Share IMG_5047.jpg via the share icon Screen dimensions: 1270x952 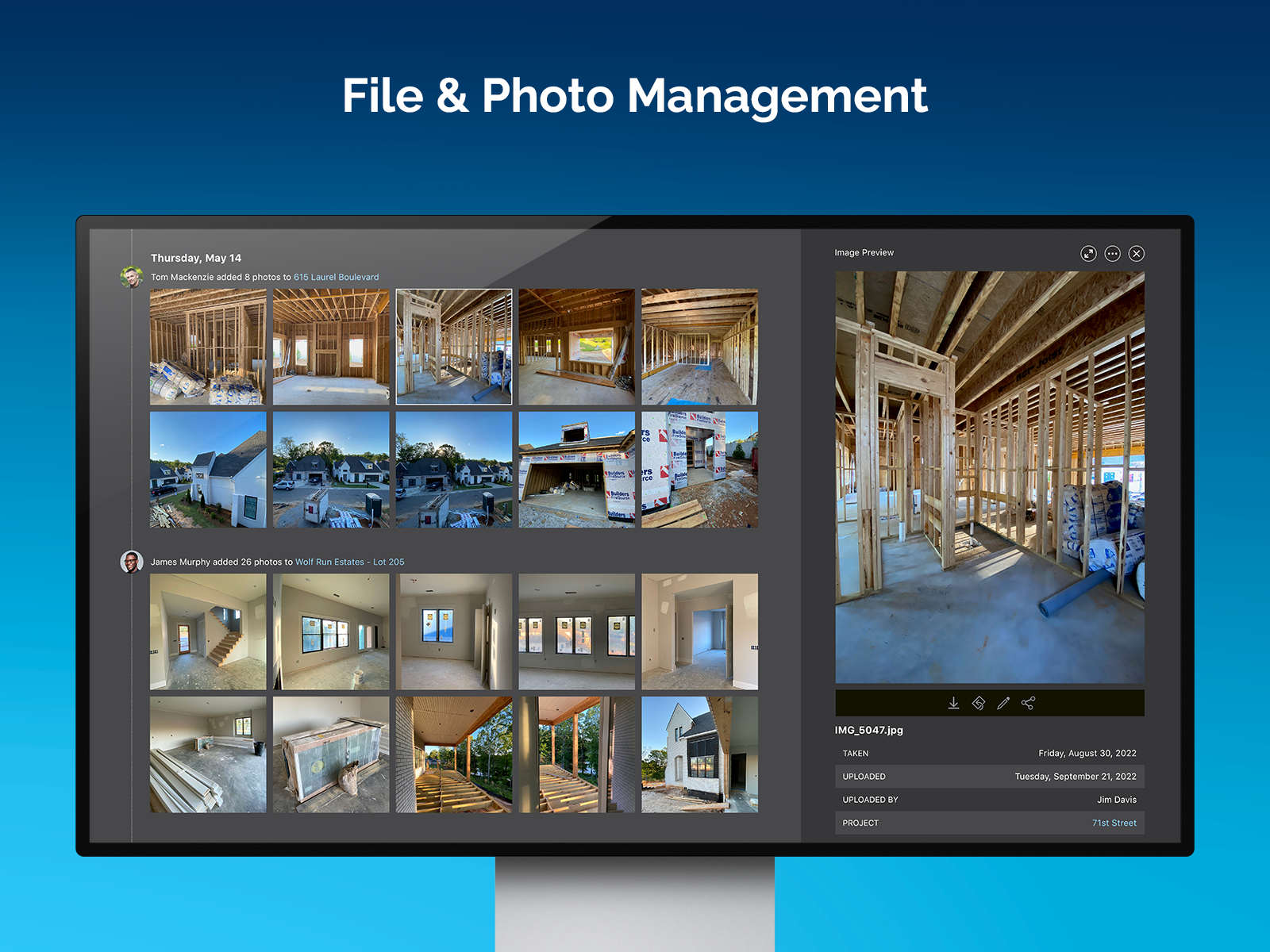(1027, 702)
